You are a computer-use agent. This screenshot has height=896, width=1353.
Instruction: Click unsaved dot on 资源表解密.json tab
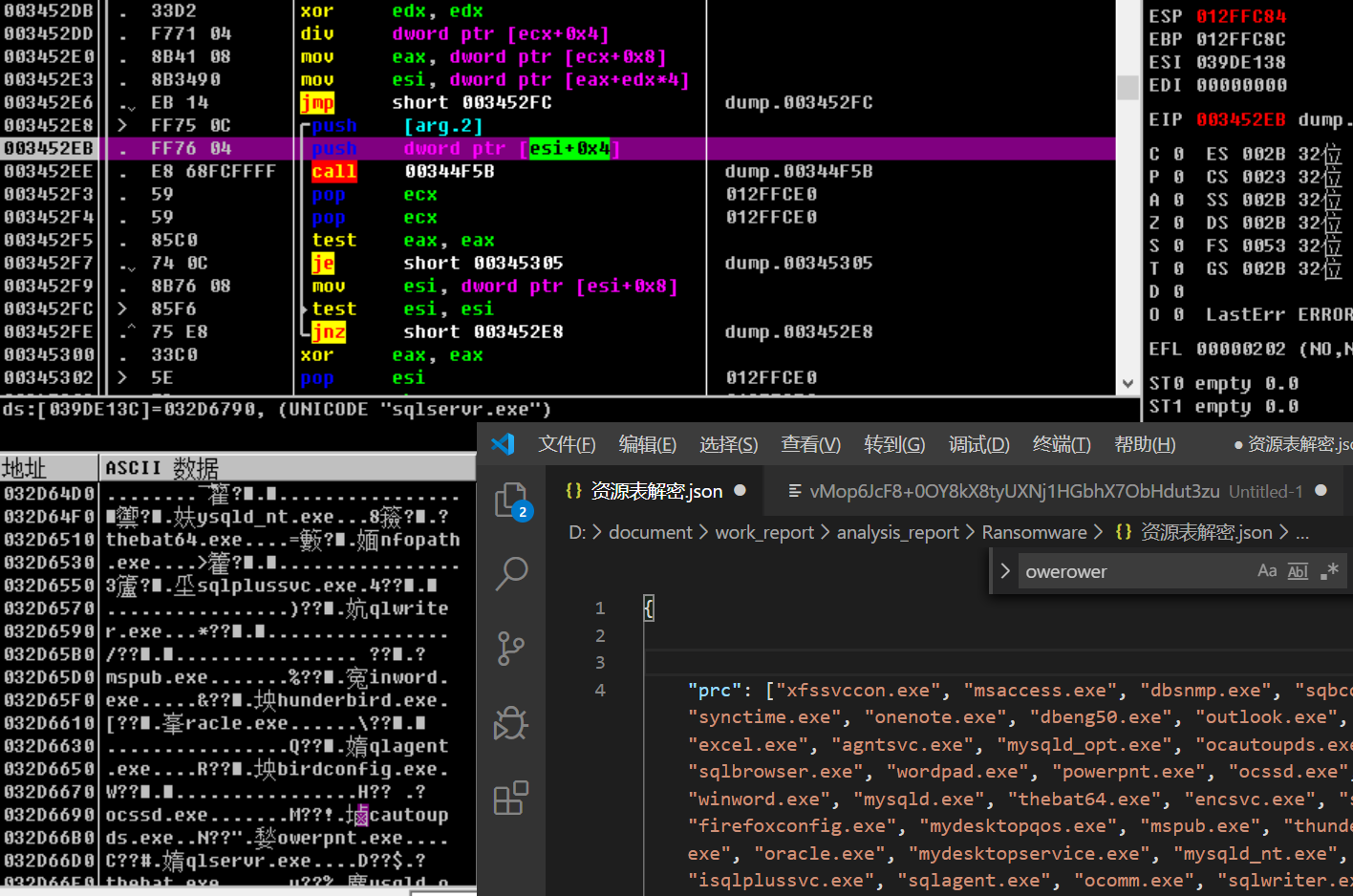pos(740,491)
